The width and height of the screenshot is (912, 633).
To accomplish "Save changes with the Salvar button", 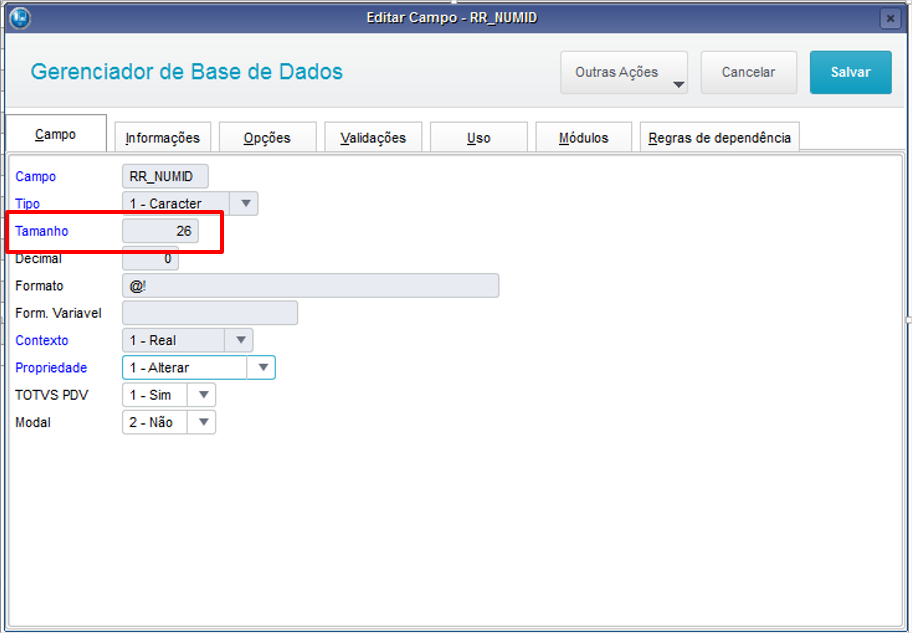I will [850, 72].
